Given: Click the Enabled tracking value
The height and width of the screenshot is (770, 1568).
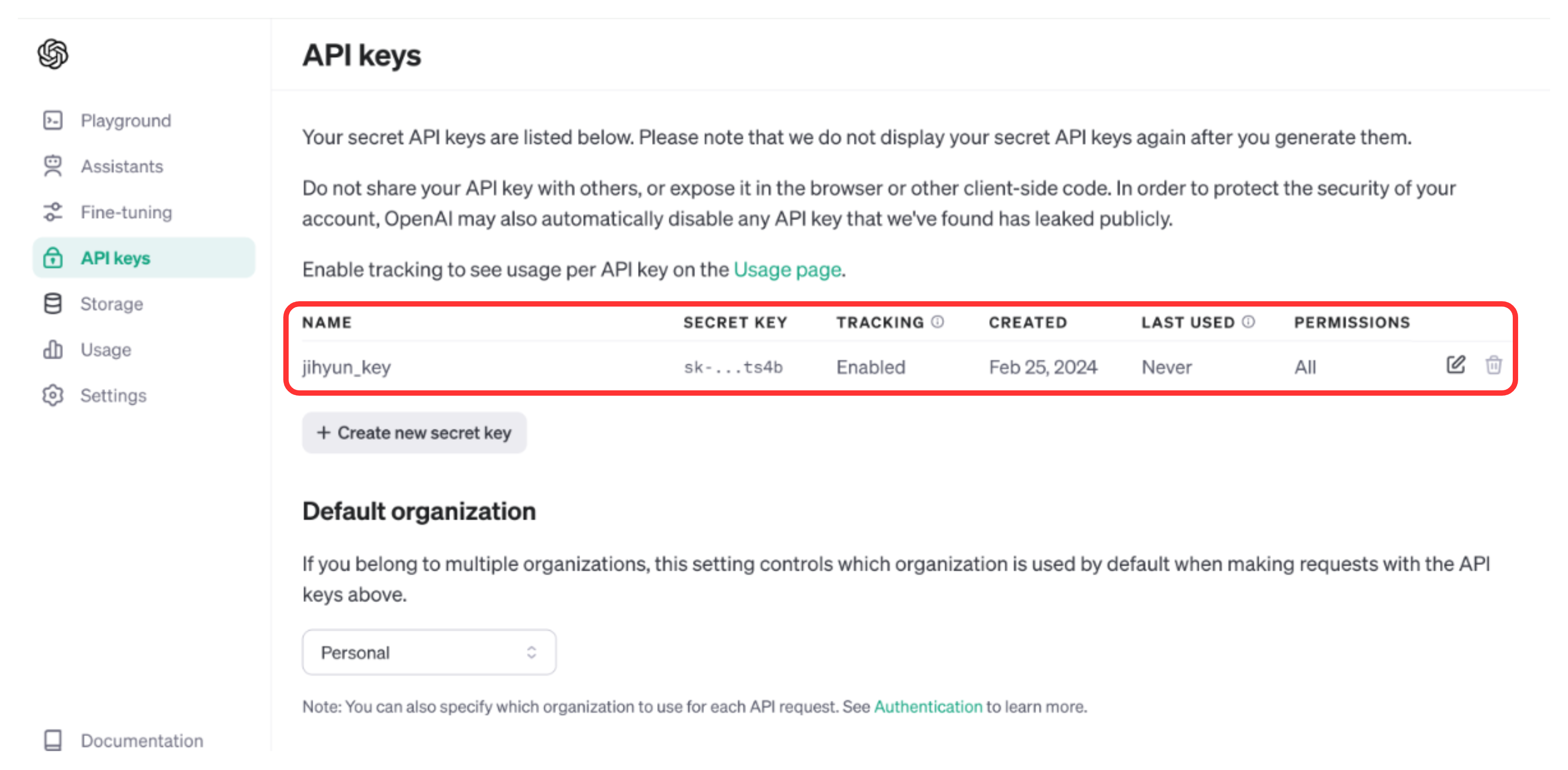Looking at the screenshot, I should [870, 367].
